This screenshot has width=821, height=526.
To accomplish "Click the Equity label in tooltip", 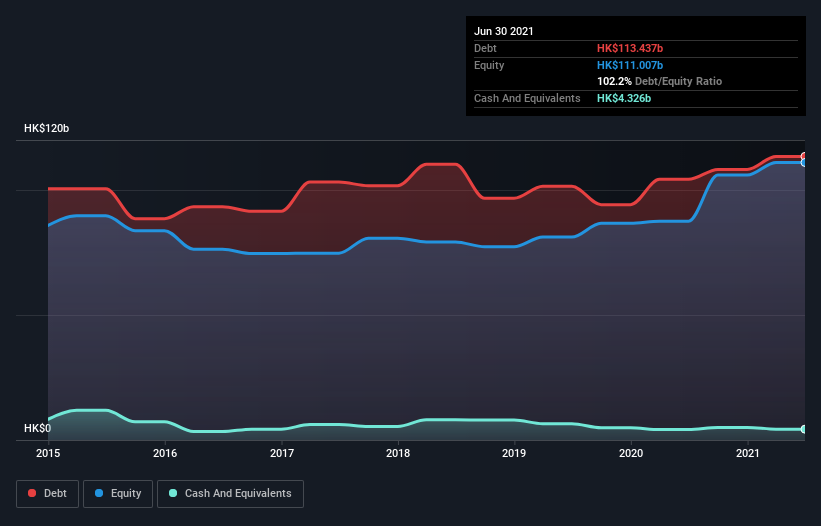I will click(x=489, y=65).
